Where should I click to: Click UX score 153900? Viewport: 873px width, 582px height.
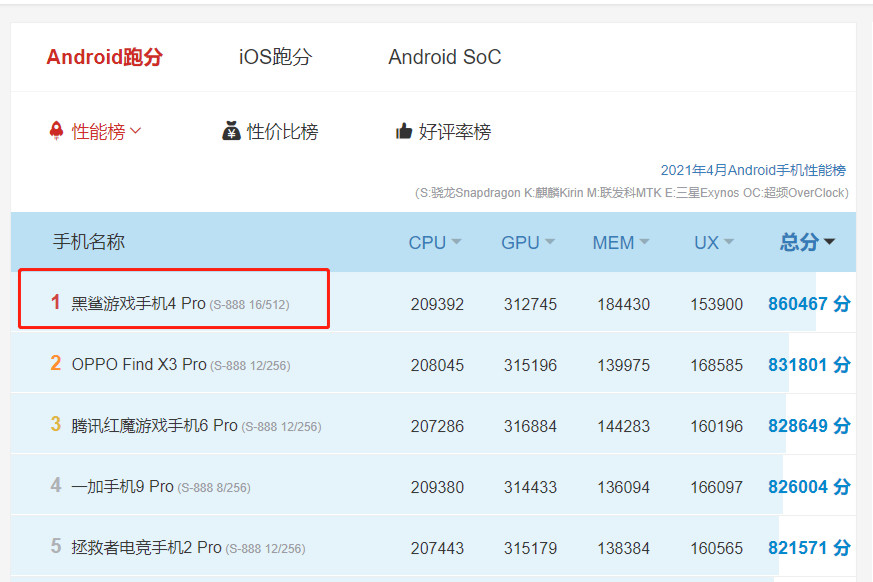tap(717, 304)
